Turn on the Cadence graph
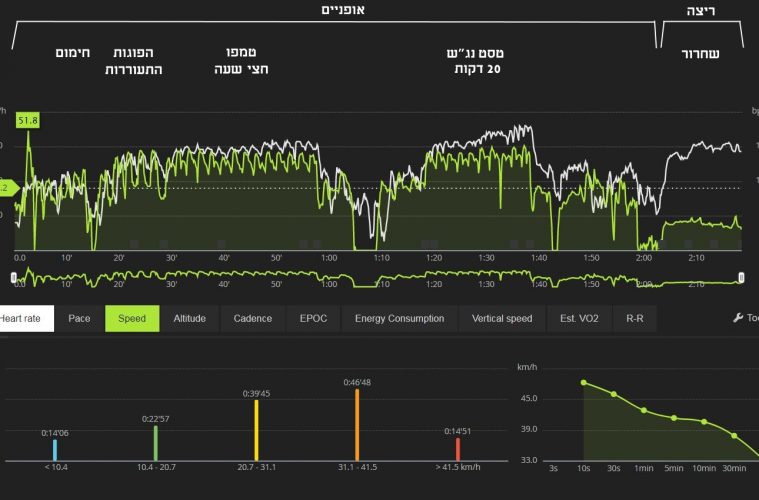The width and height of the screenshot is (759, 500). (x=252, y=319)
